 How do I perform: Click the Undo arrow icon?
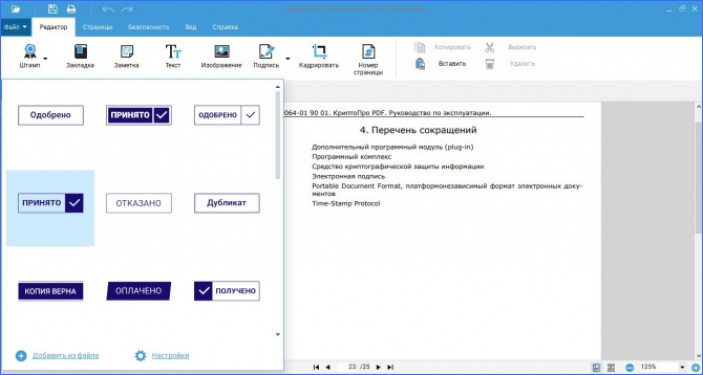tap(108, 9)
